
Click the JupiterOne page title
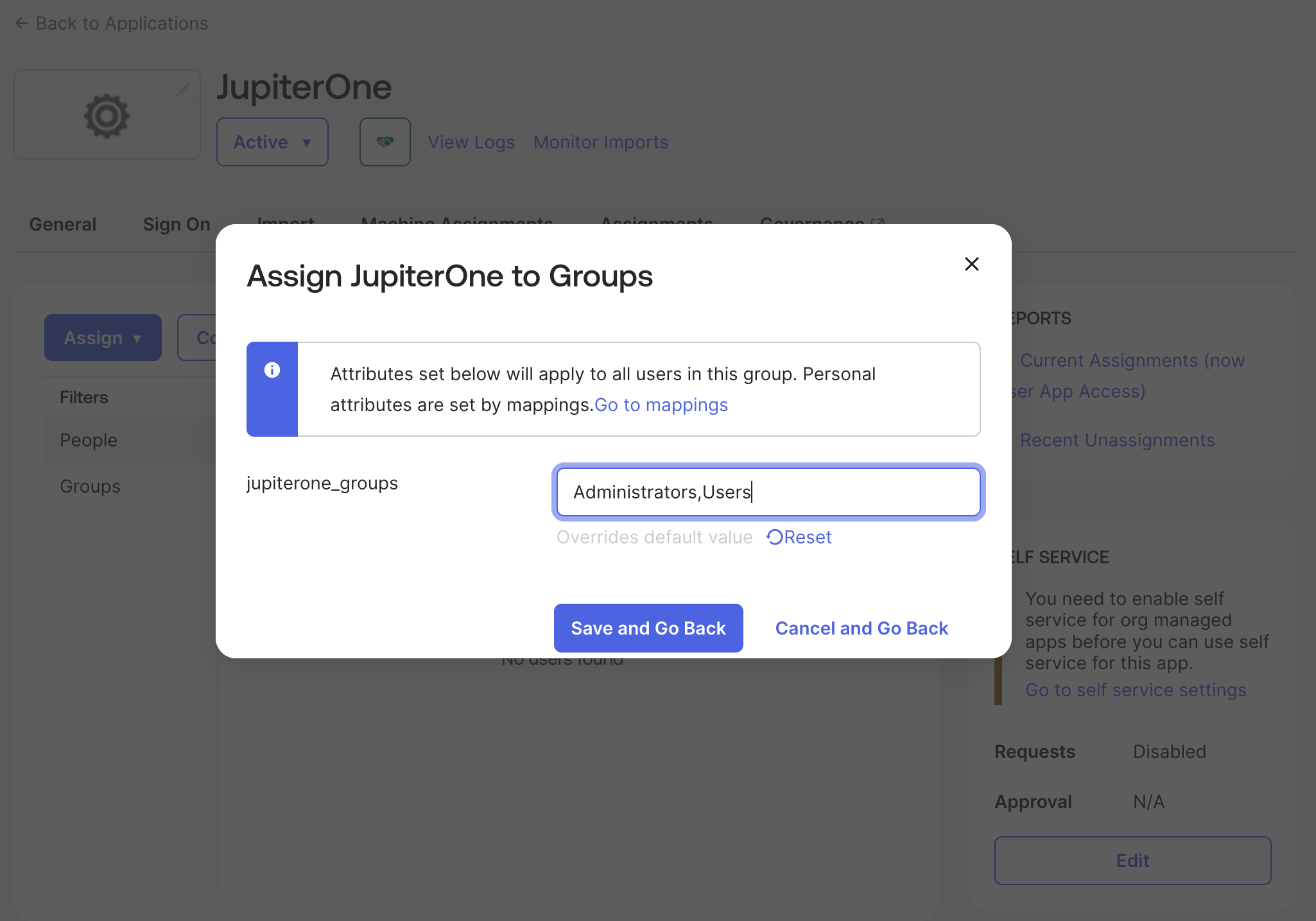(x=304, y=87)
